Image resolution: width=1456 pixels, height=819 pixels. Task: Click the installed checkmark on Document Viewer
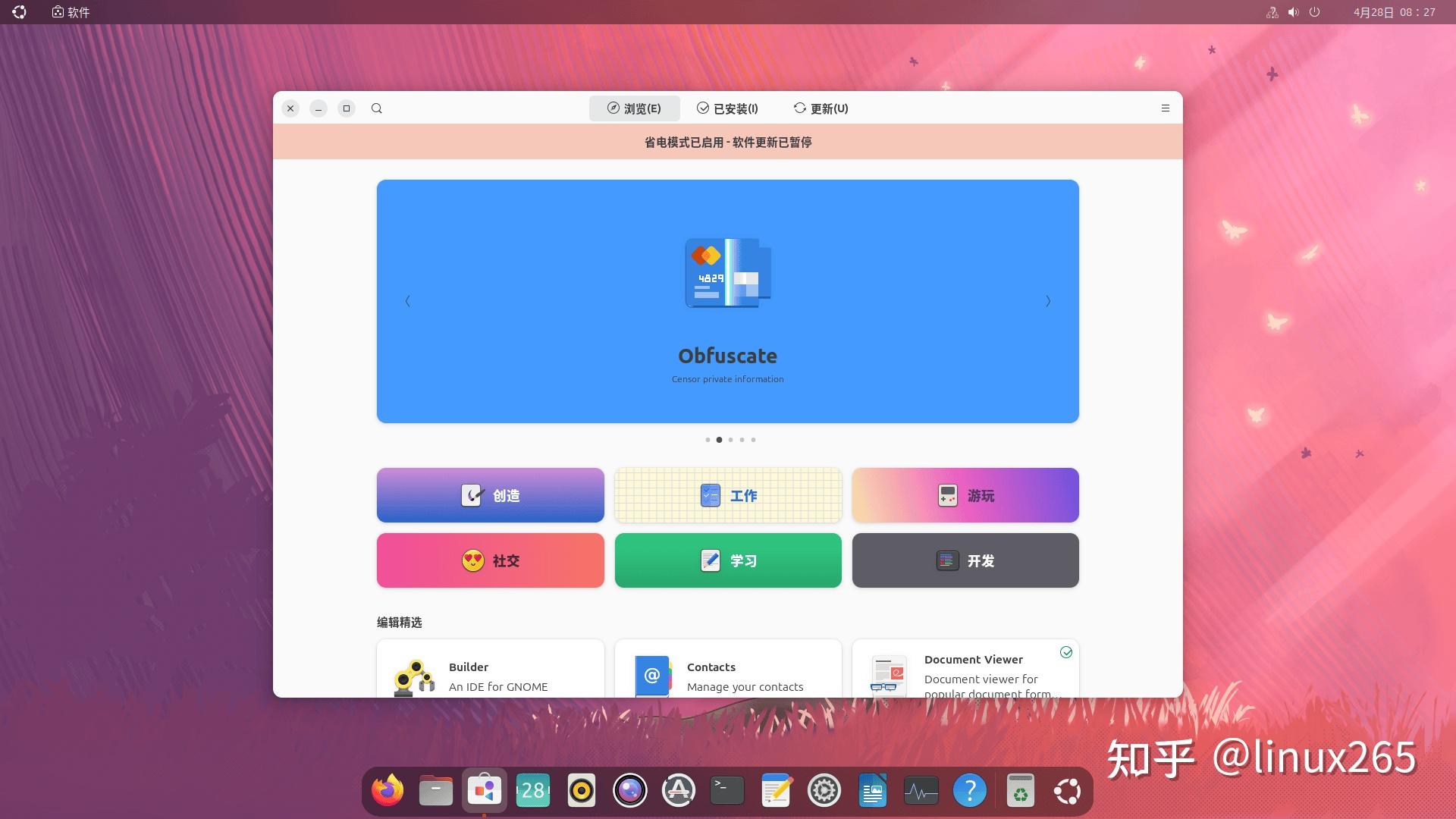(x=1066, y=652)
